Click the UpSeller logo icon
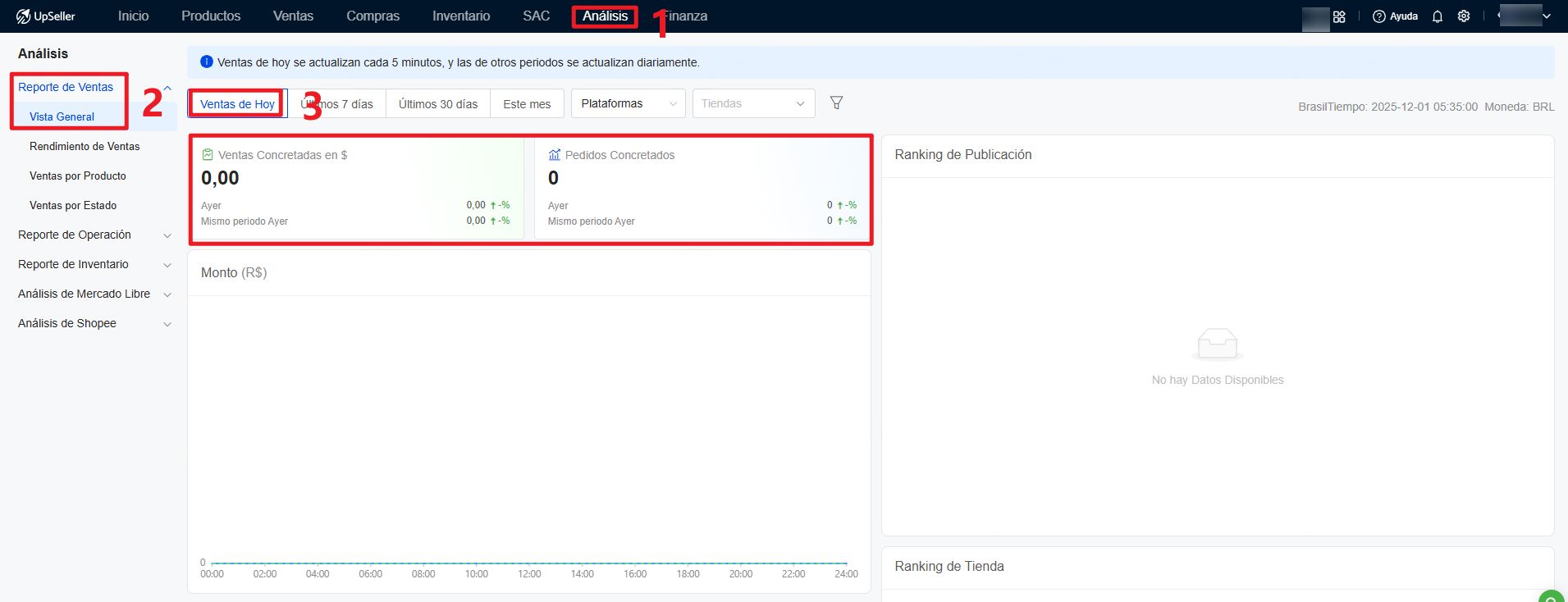The image size is (1568, 602). coord(23,16)
